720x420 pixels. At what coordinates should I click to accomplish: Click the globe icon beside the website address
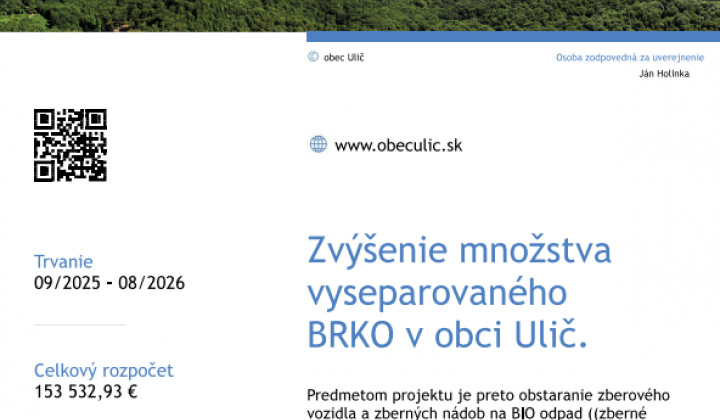tap(318, 144)
